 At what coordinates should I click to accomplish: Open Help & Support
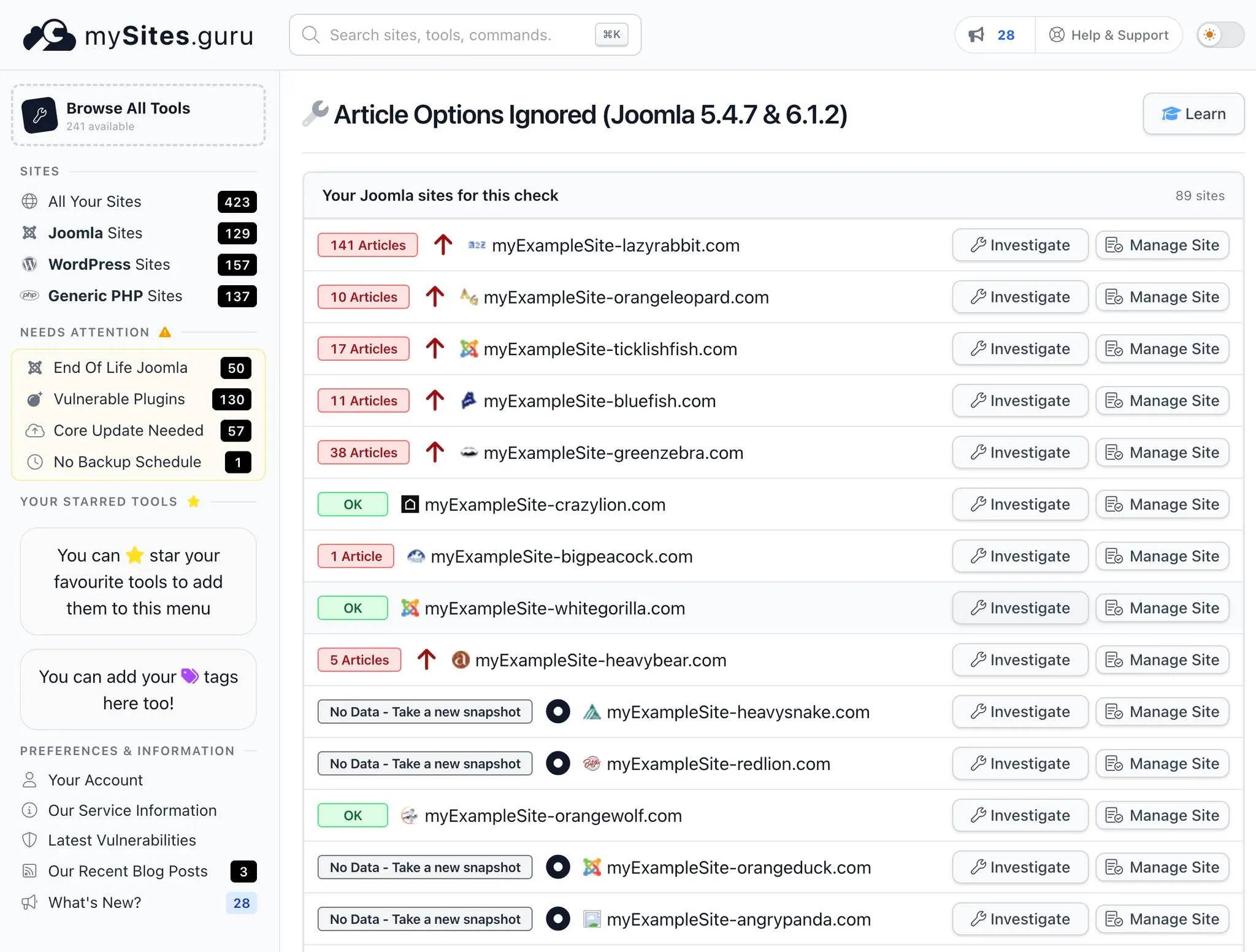(1109, 35)
